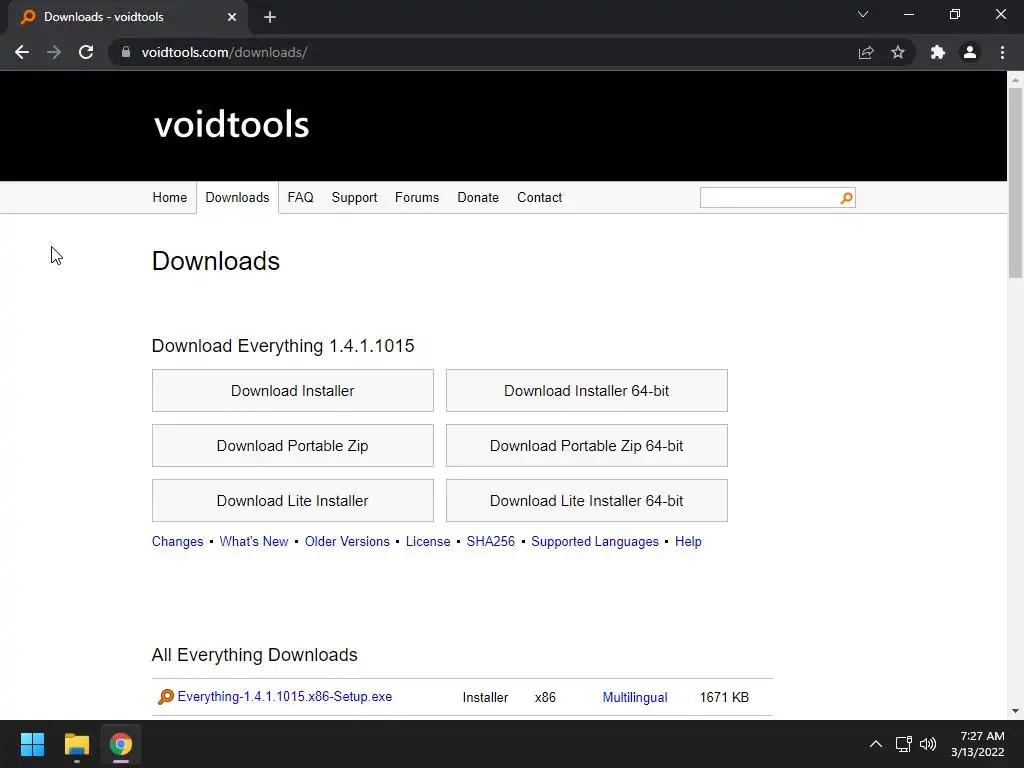Image resolution: width=1024 pixels, height=768 pixels.
Task: Click Download Installer 64-bit
Action: click(x=586, y=391)
